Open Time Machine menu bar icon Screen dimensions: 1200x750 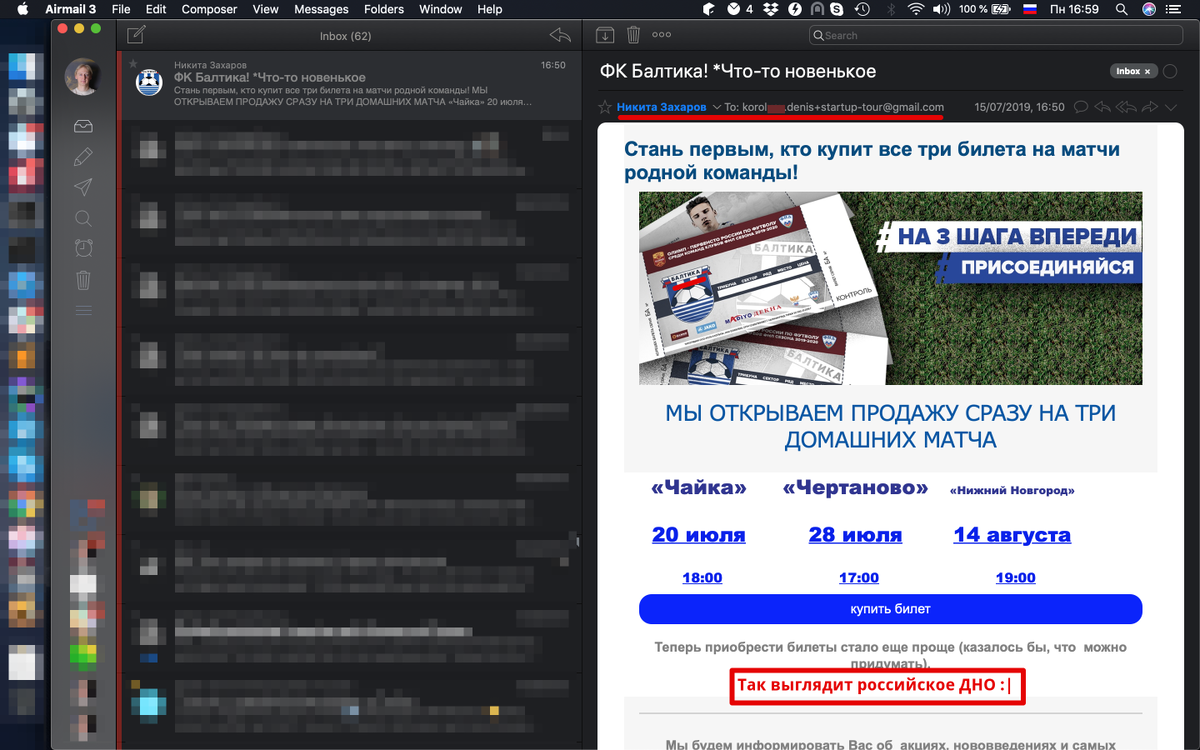point(860,9)
